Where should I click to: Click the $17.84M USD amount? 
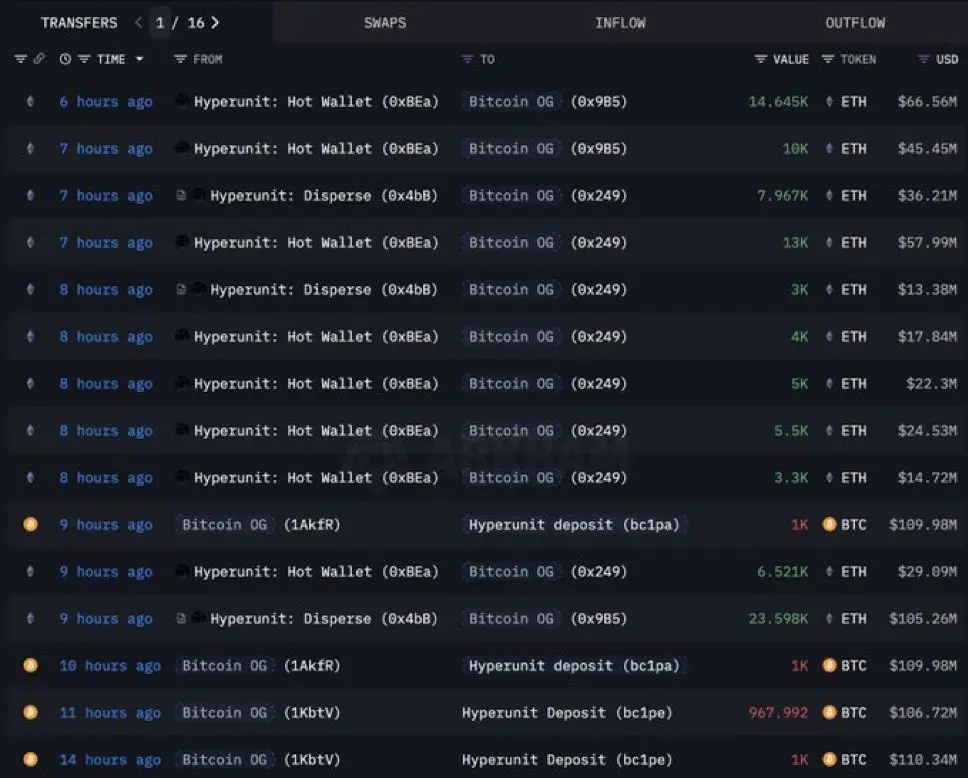point(927,337)
